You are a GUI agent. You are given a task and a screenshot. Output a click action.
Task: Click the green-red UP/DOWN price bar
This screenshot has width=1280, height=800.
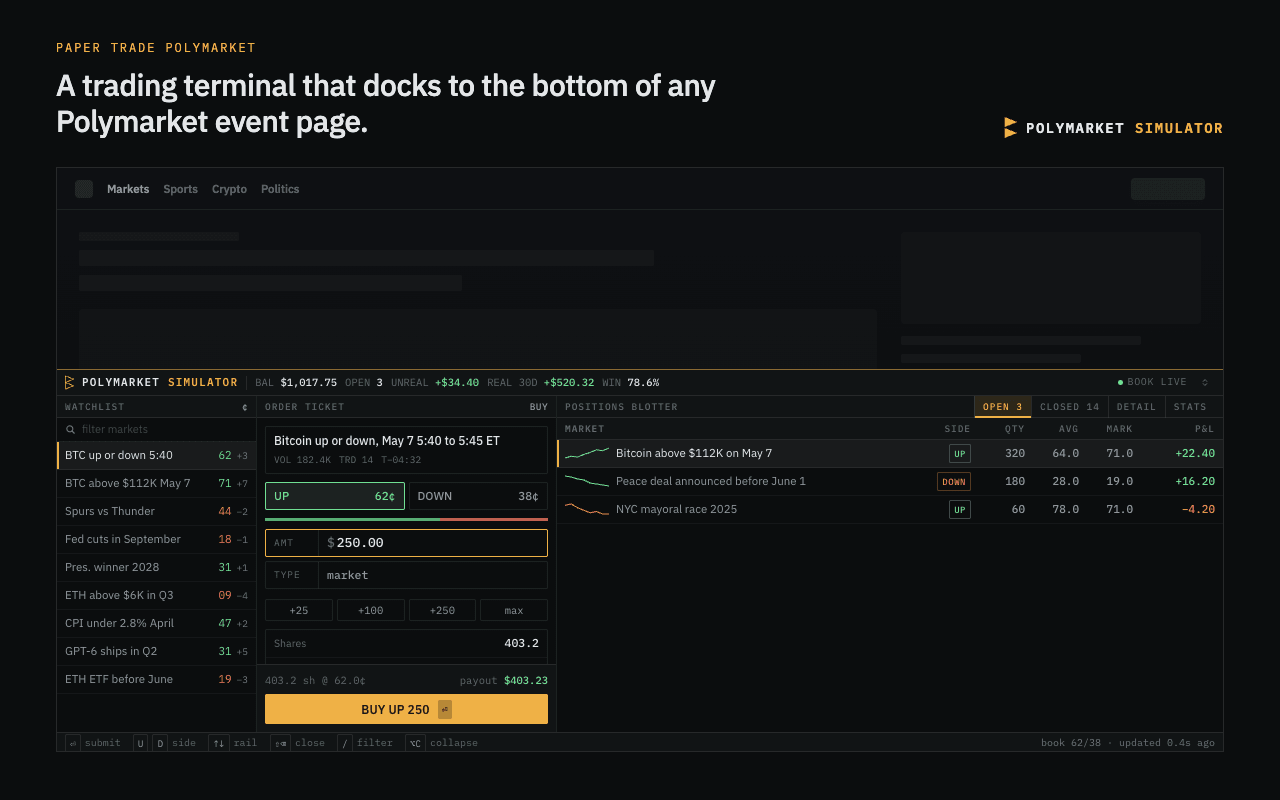tap(406, 519)
